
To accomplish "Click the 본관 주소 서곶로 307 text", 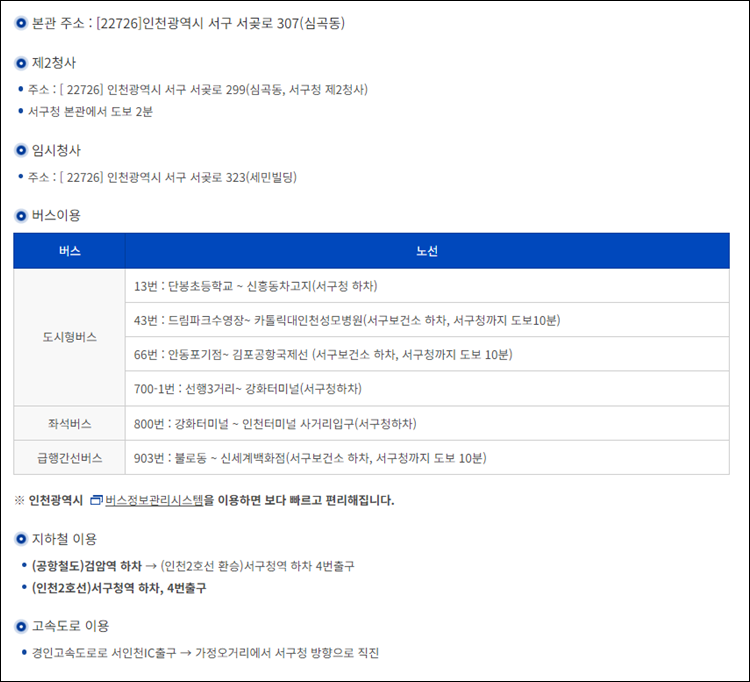I will coord(188,23).
